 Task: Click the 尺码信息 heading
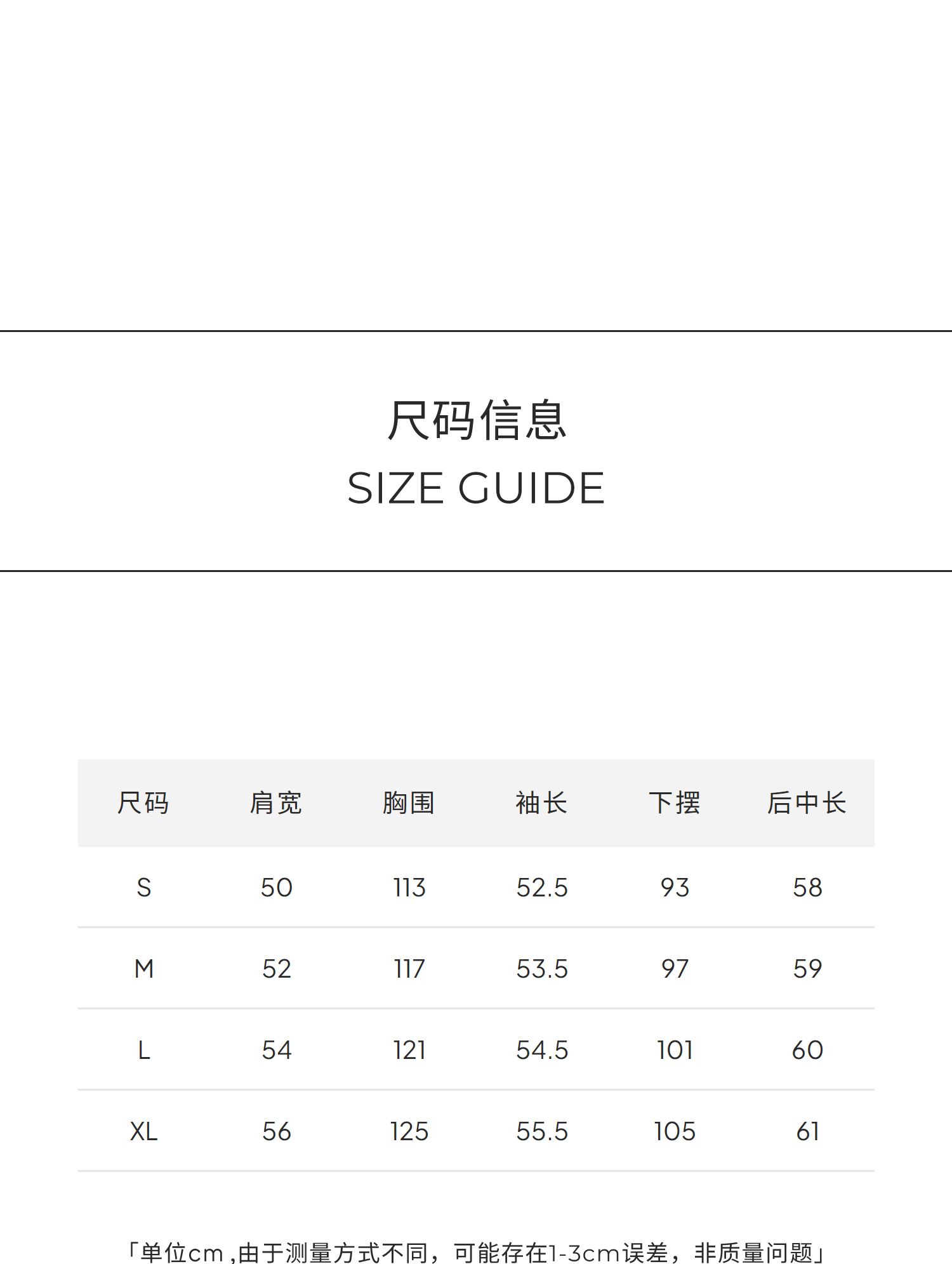(x=476, y=420)
